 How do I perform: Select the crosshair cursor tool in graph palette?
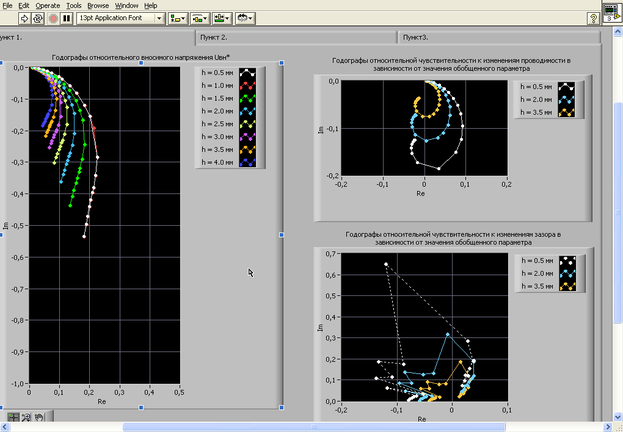[x=14, y=416]
